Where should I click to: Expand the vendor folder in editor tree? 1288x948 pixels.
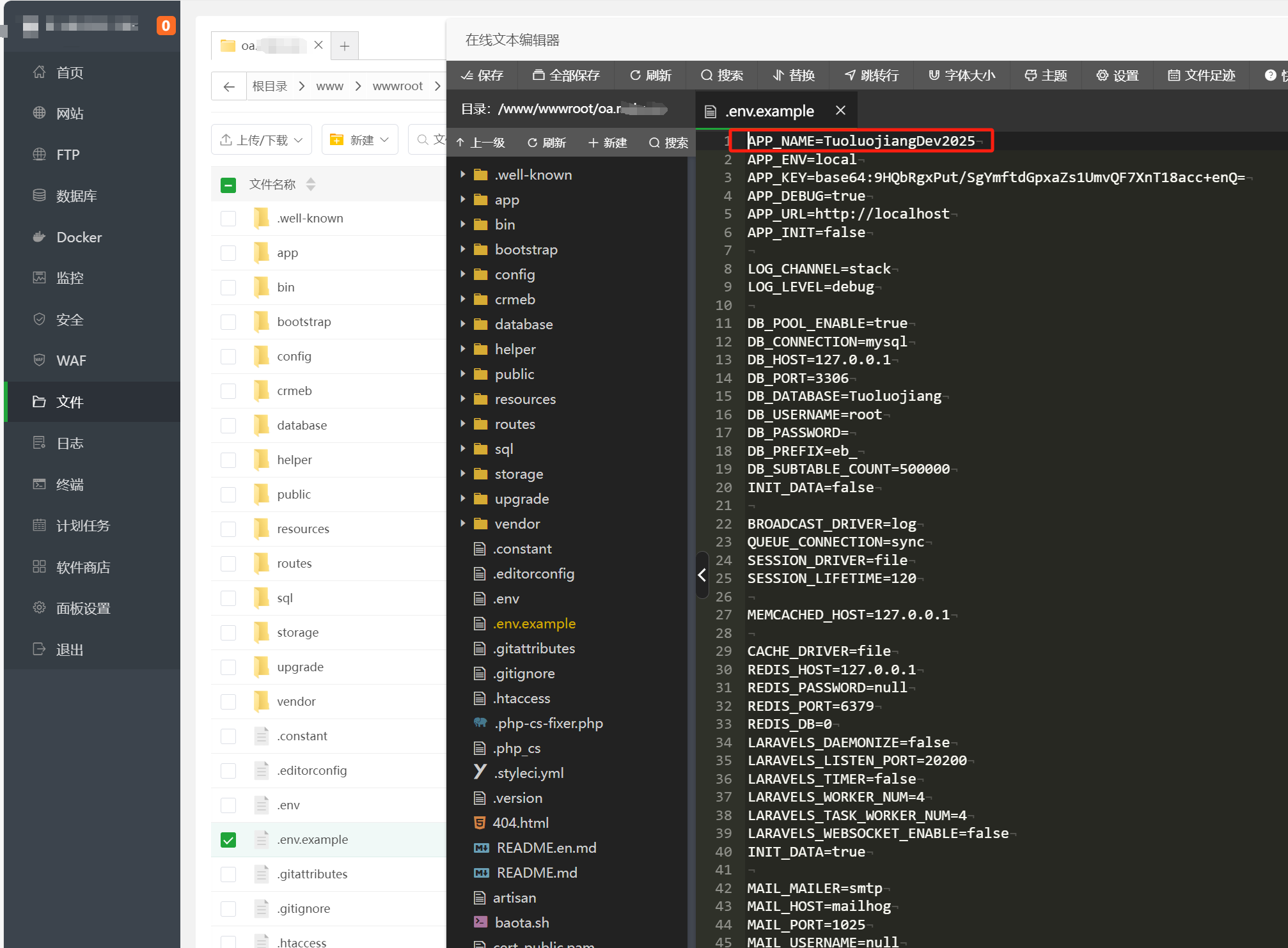(463, 524)
